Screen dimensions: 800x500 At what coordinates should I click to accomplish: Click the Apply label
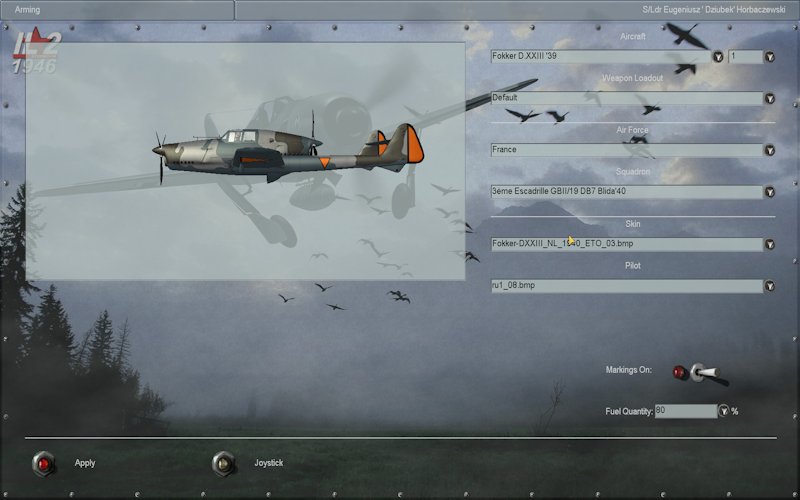click(x=85, y=463)
